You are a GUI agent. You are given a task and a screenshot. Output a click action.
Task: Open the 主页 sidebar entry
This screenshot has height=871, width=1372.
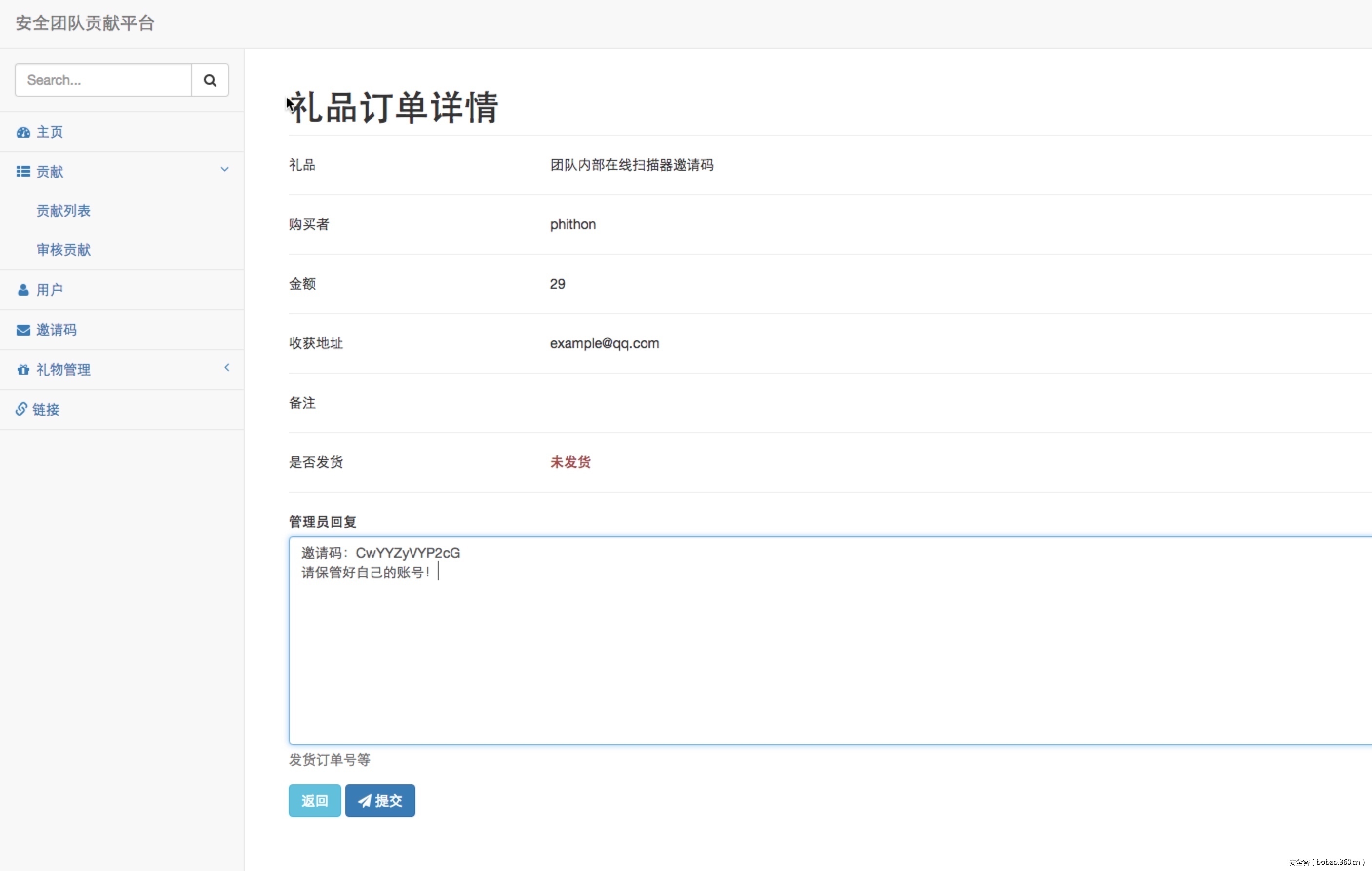click(x=50, y=132)
